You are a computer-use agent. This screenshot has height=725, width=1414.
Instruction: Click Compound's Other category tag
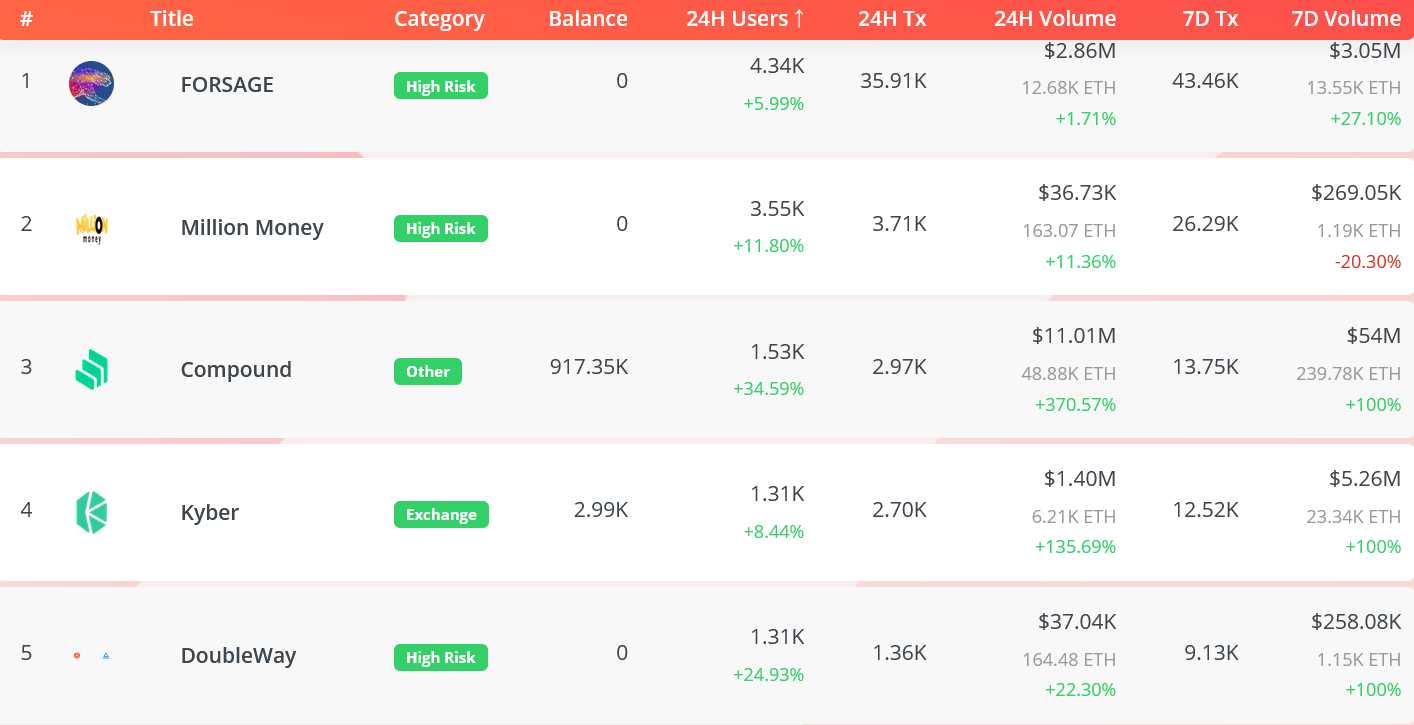tap(428, 371)
